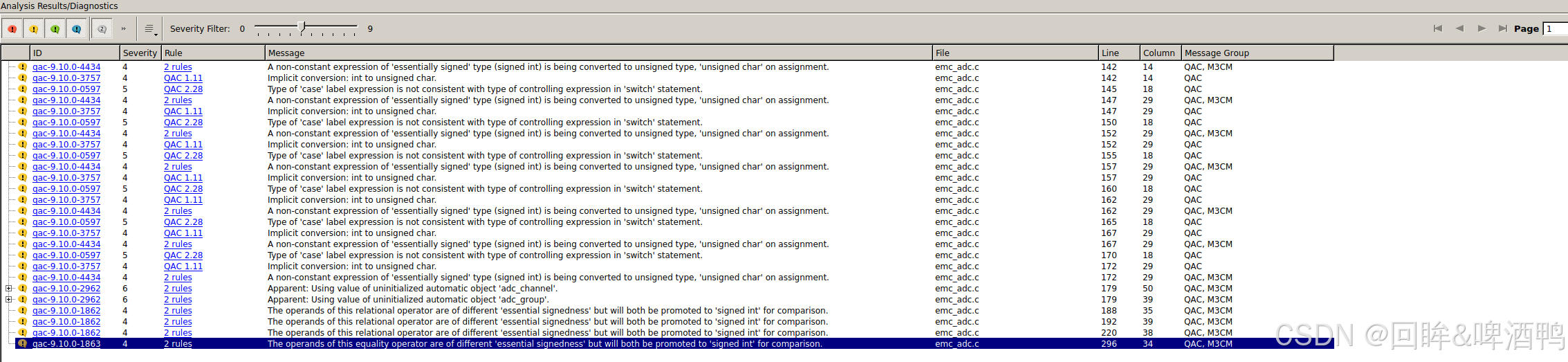Open qac-9.10.0-1863 link in selected row
Viewport: 1568px width, 362px height.
(x=66, y=344)
